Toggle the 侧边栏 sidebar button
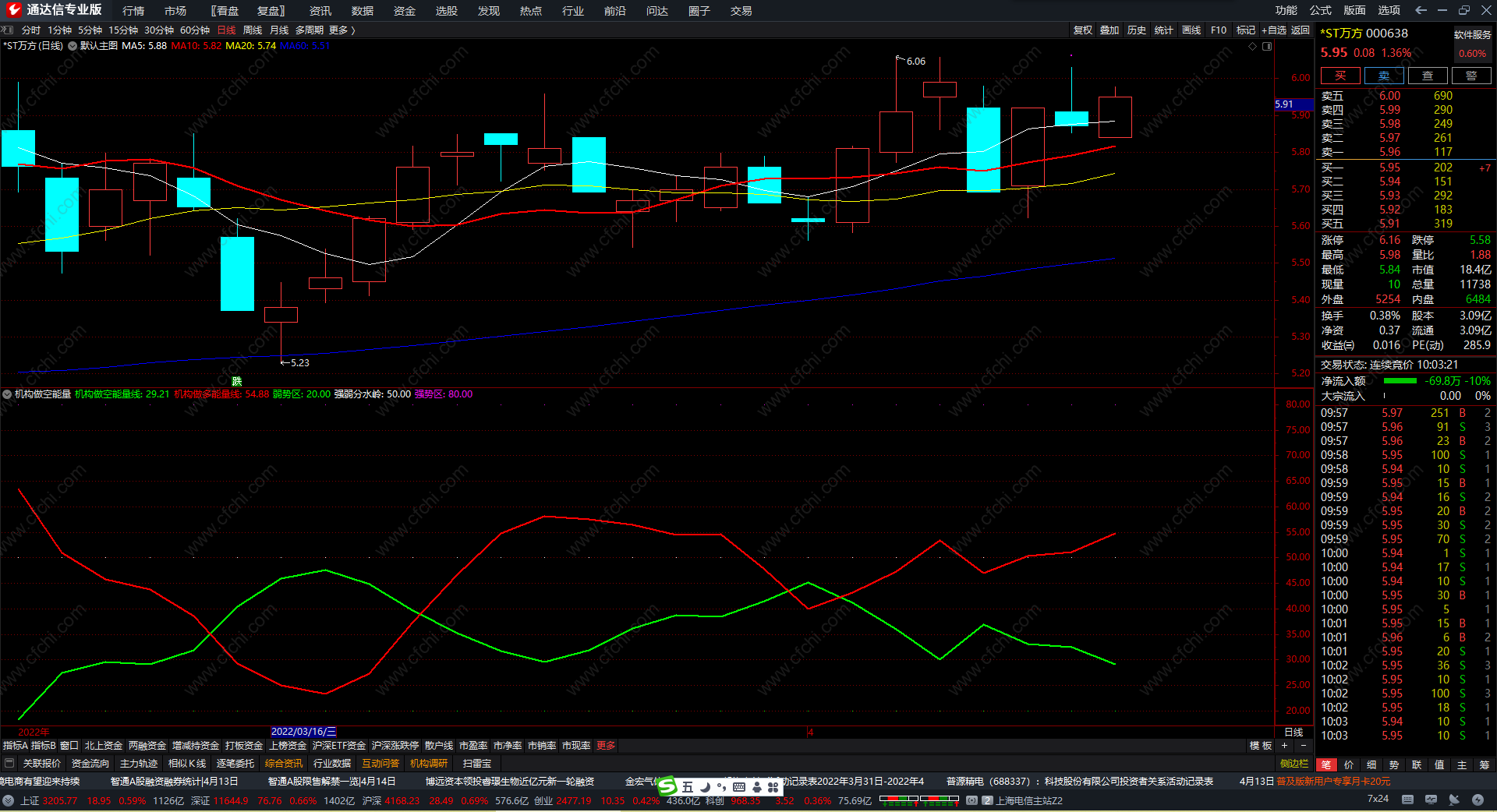Screen dimensions: 1497x812 click(x=1294, y=764)
